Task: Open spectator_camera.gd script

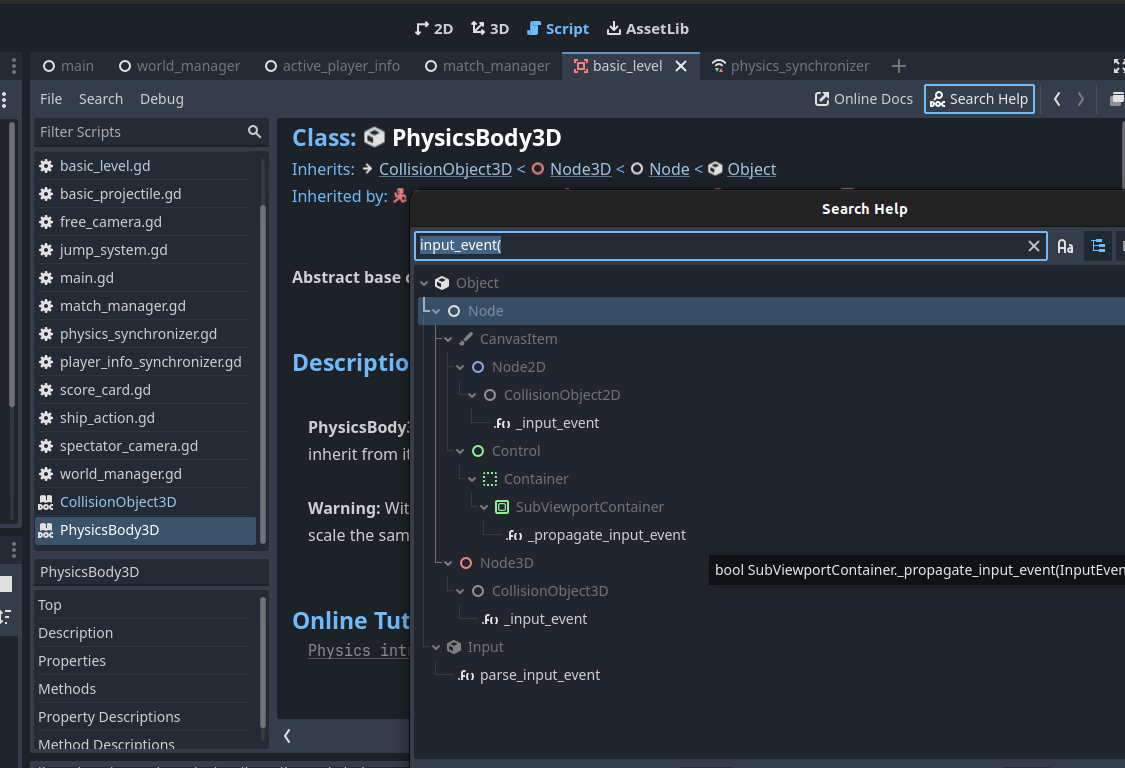Action: pyautogui.click(x=146, y=446)
